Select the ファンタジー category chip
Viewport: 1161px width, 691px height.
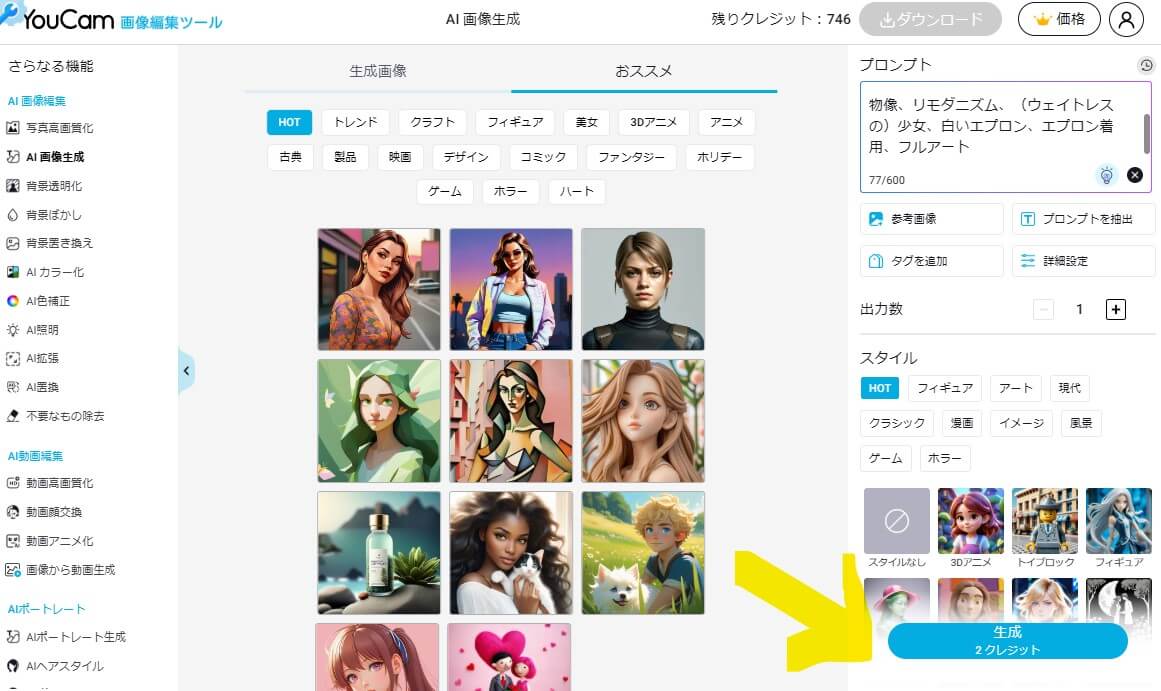[x=632, y=157]
